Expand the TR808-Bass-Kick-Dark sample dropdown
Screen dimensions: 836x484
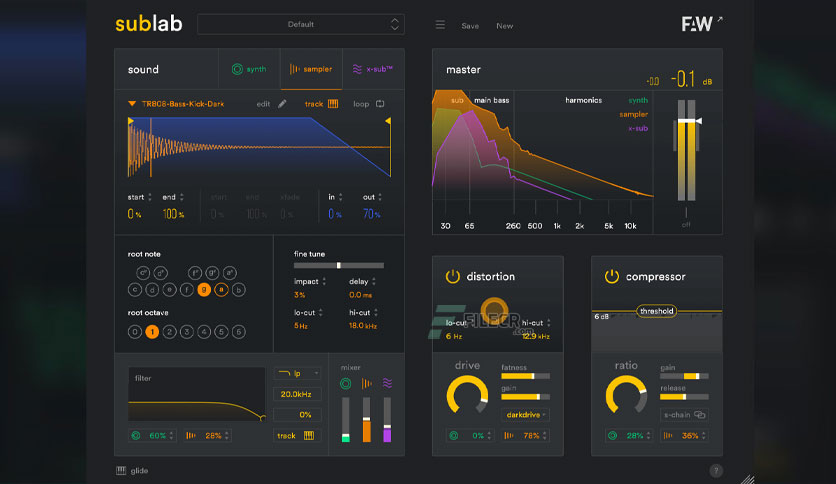(132, 104)
